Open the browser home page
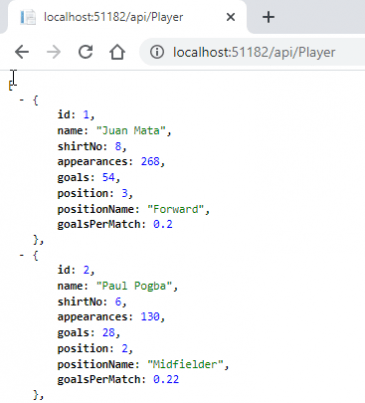The image size is (365, 403). [117, 52]
